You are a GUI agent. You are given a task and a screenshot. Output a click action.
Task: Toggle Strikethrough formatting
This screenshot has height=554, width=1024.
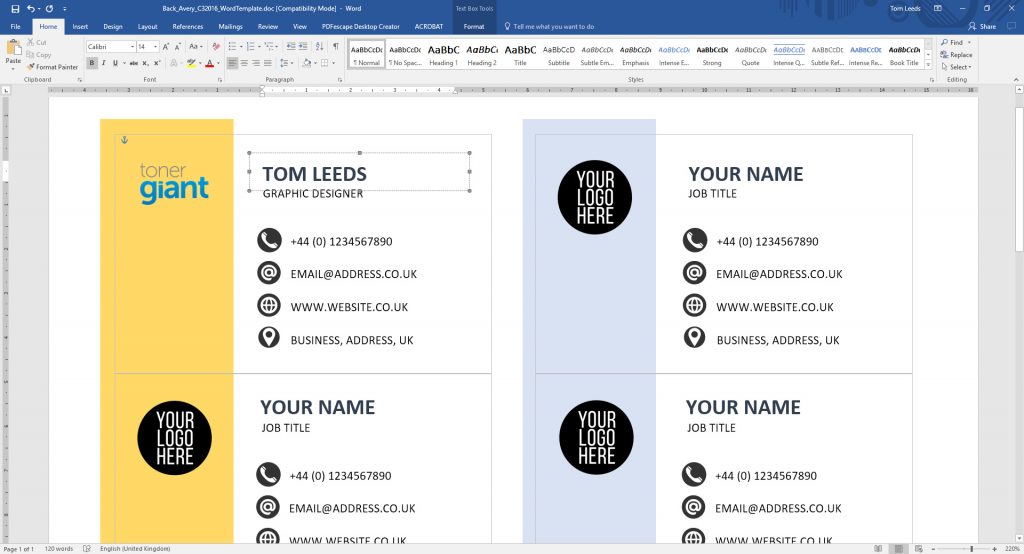point(134,63)
